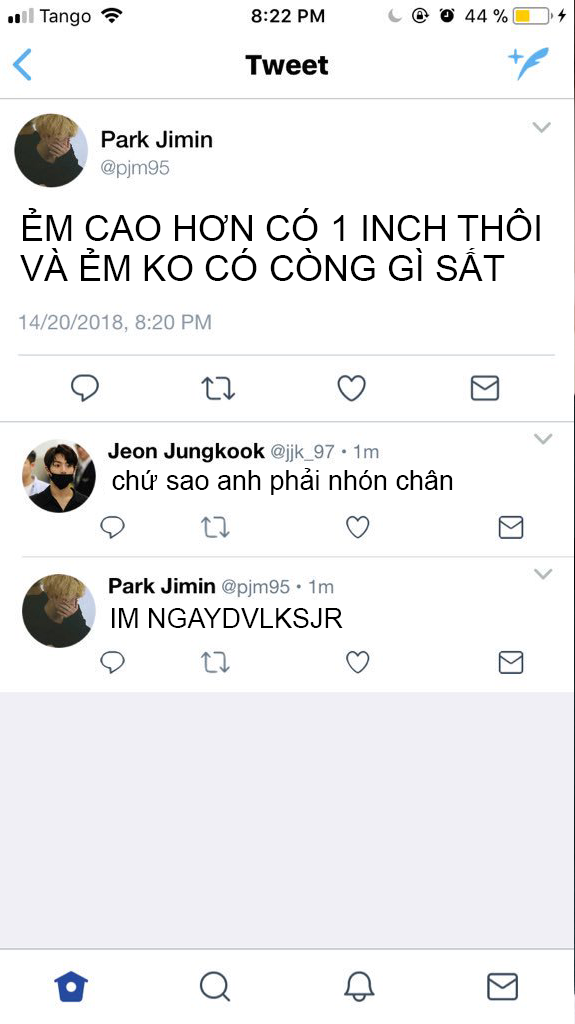Reply to Jeon Jungkook's tweet
The image size is (575, 1024).
(112, 527)
